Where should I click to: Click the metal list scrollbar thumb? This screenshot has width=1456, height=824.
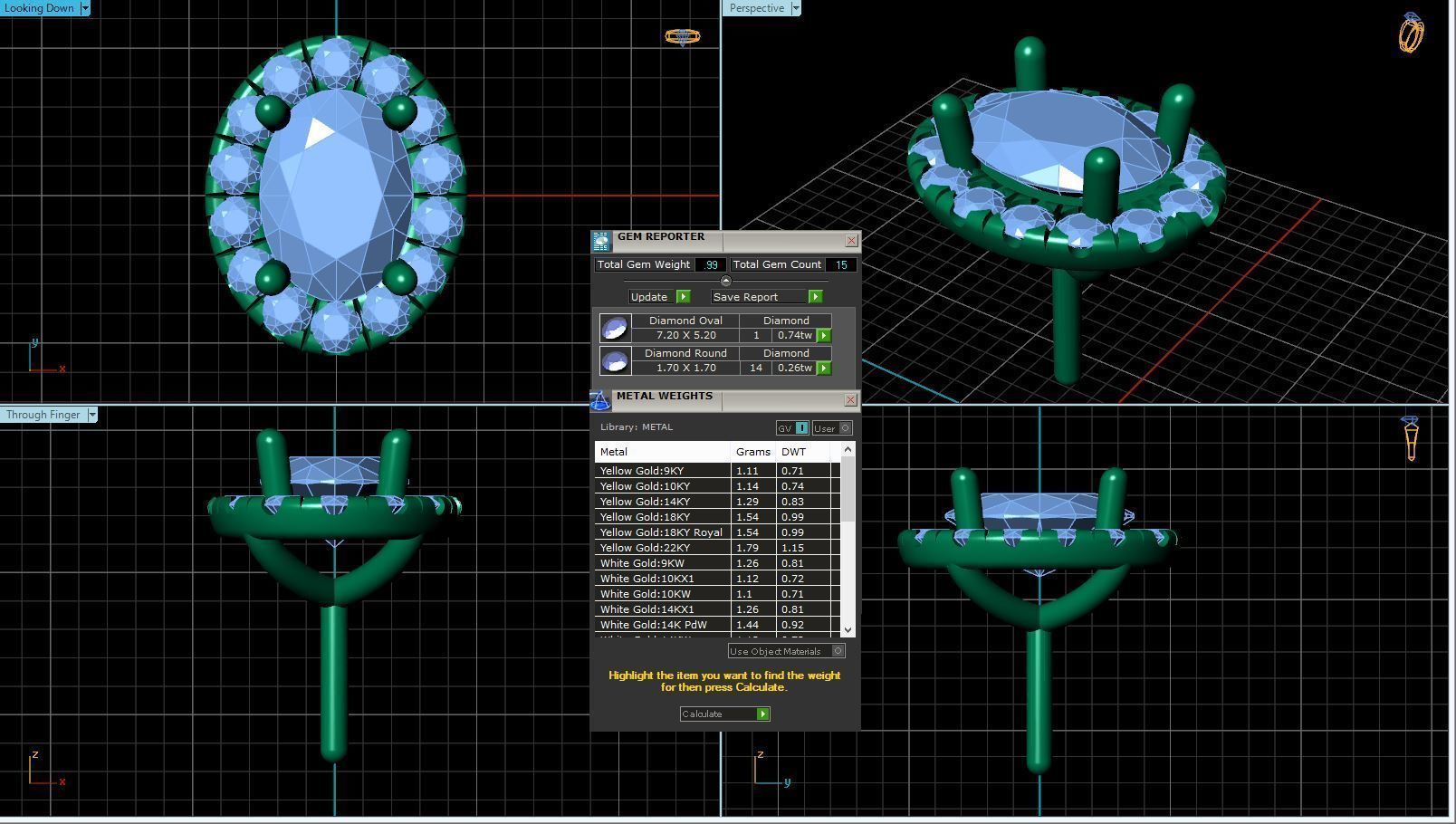848,489
